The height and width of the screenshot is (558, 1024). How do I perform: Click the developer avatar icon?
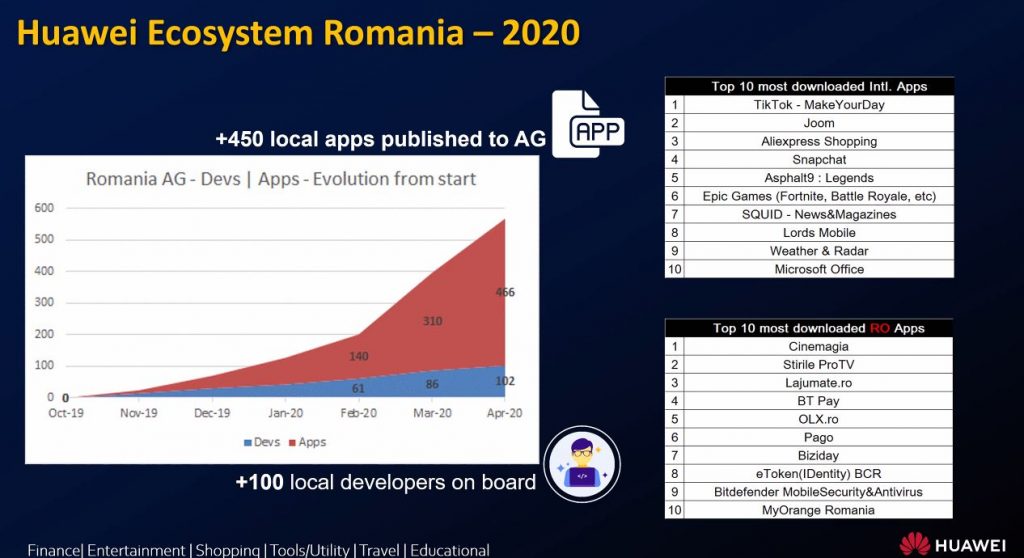click(x=582, y=464)
